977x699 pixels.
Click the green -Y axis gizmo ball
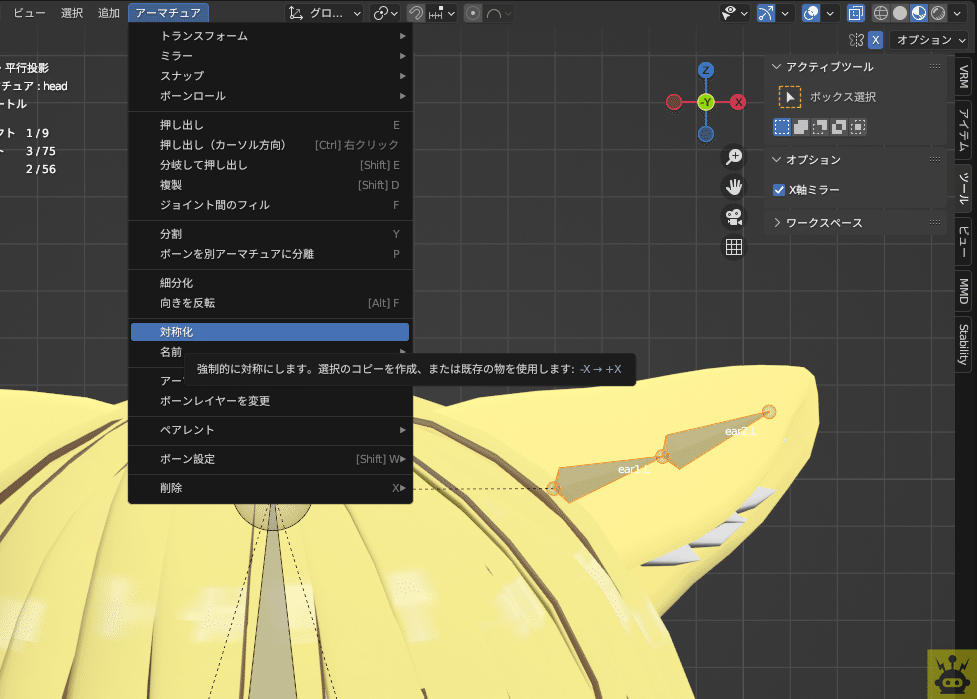coord(705,102)
